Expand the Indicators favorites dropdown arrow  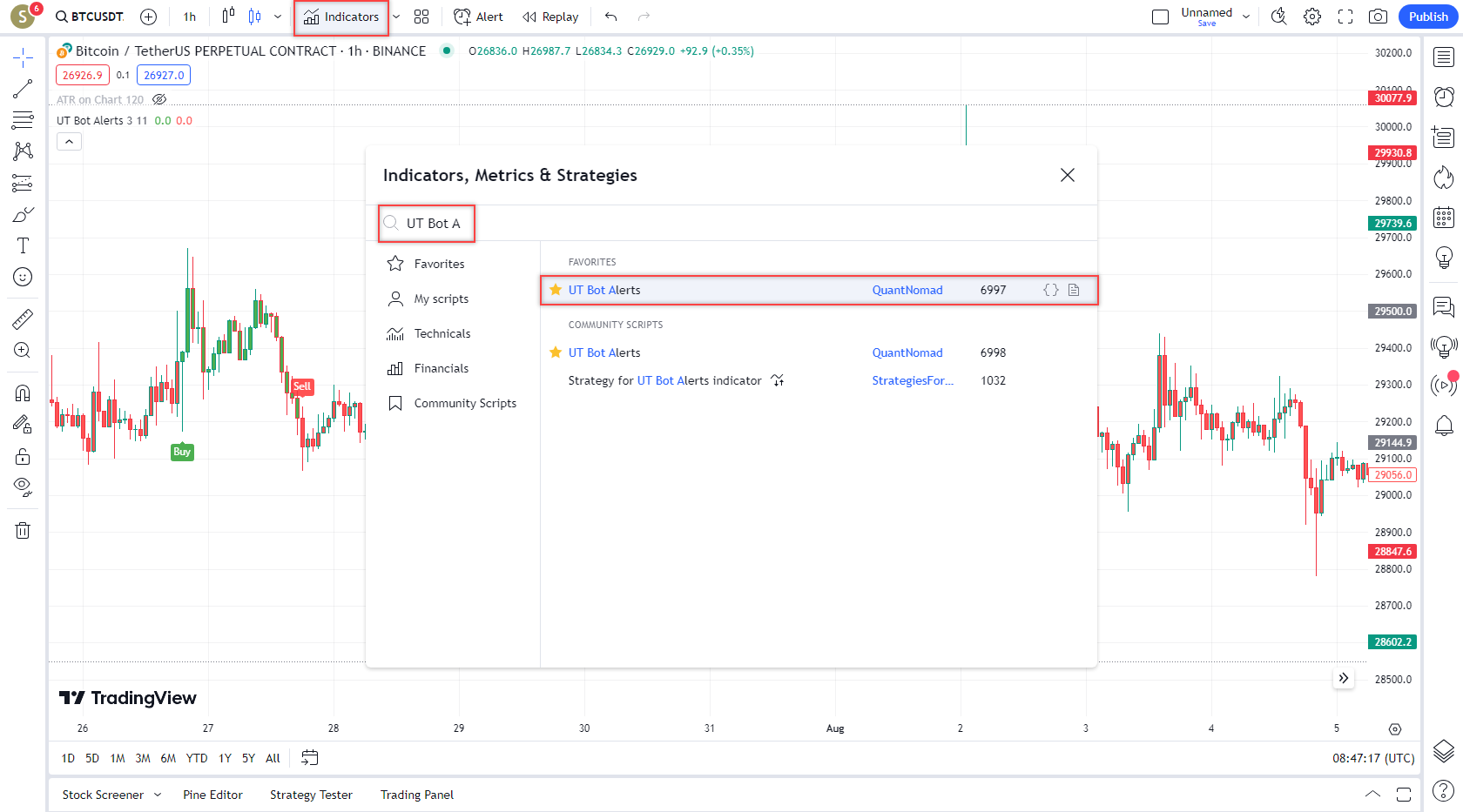[x=397, y=17]
